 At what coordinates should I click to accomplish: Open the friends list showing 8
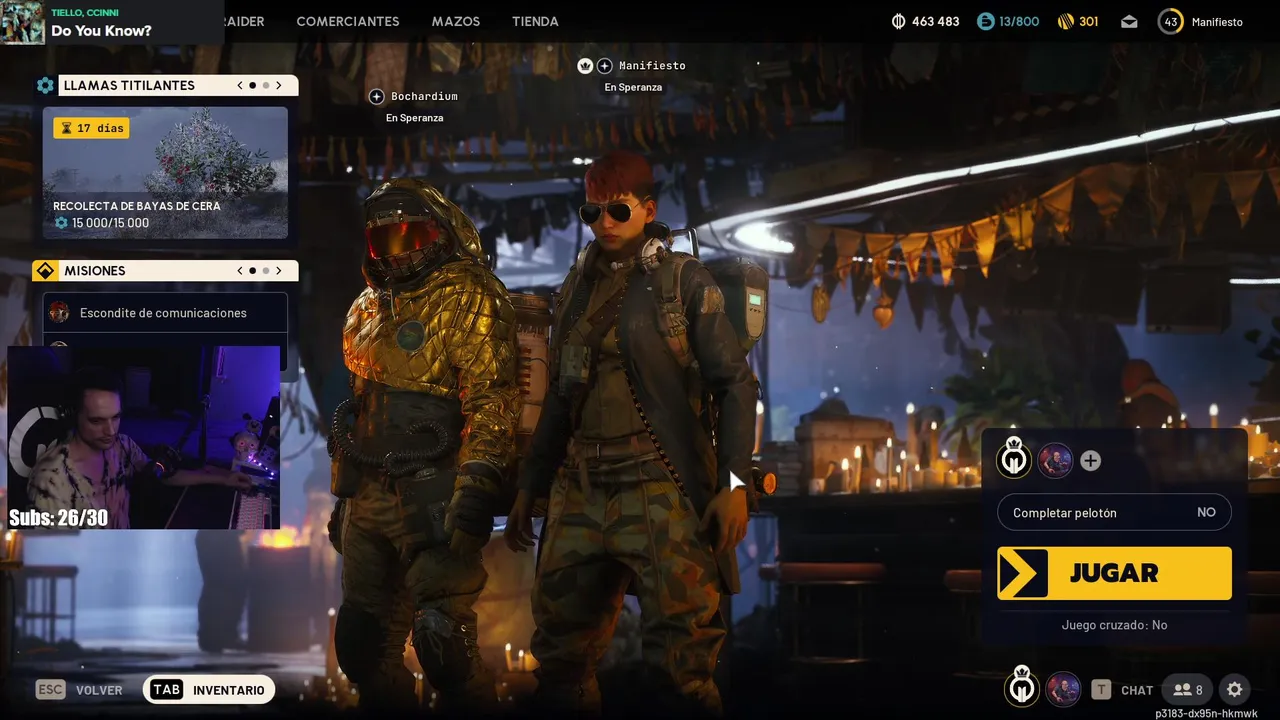1188,689
